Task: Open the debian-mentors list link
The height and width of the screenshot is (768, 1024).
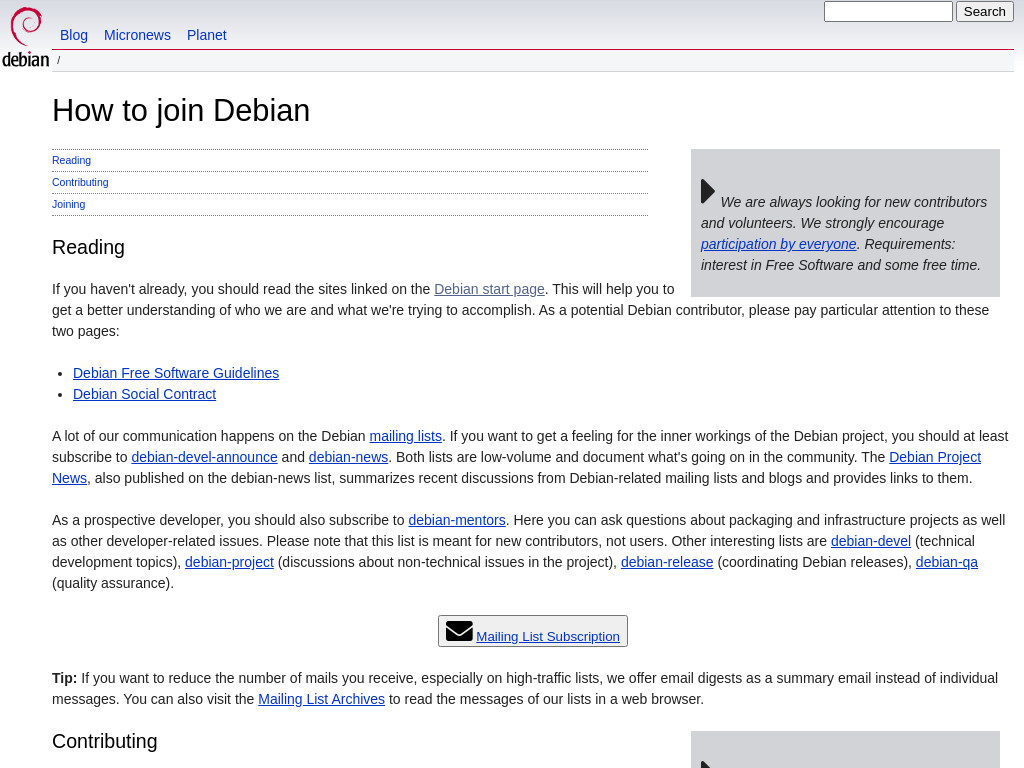Action: 457,520
